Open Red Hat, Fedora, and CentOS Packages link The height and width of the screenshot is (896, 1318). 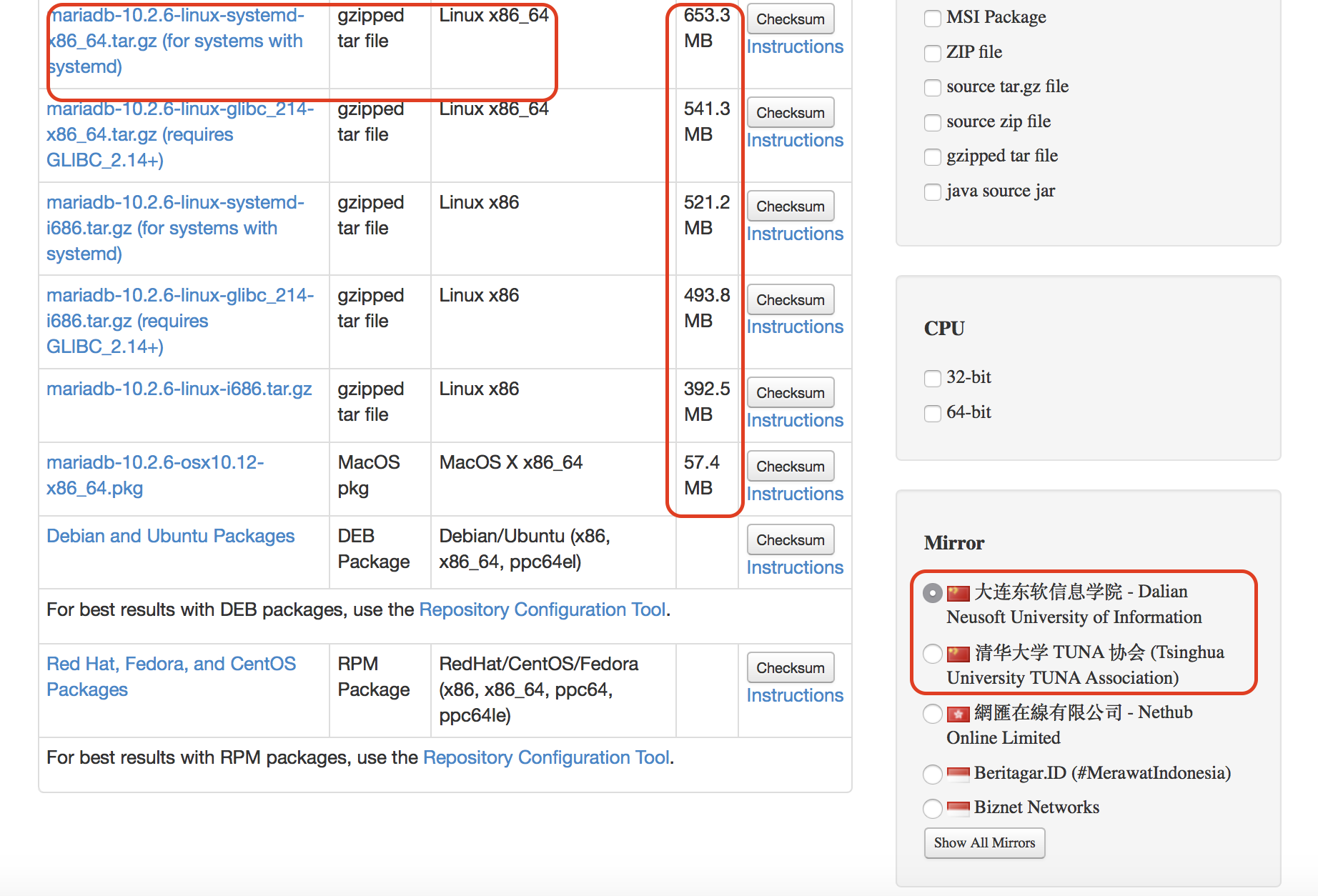coord(172,677)
